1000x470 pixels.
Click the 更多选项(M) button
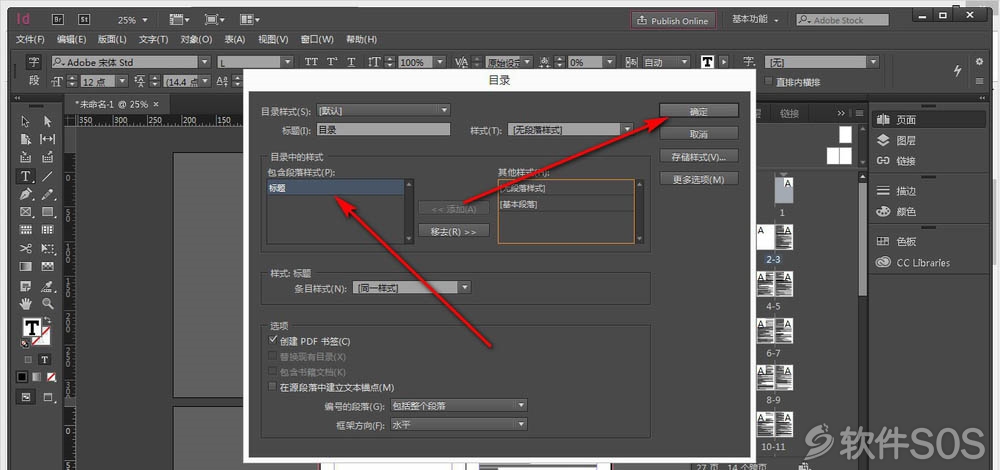point(699,179)
